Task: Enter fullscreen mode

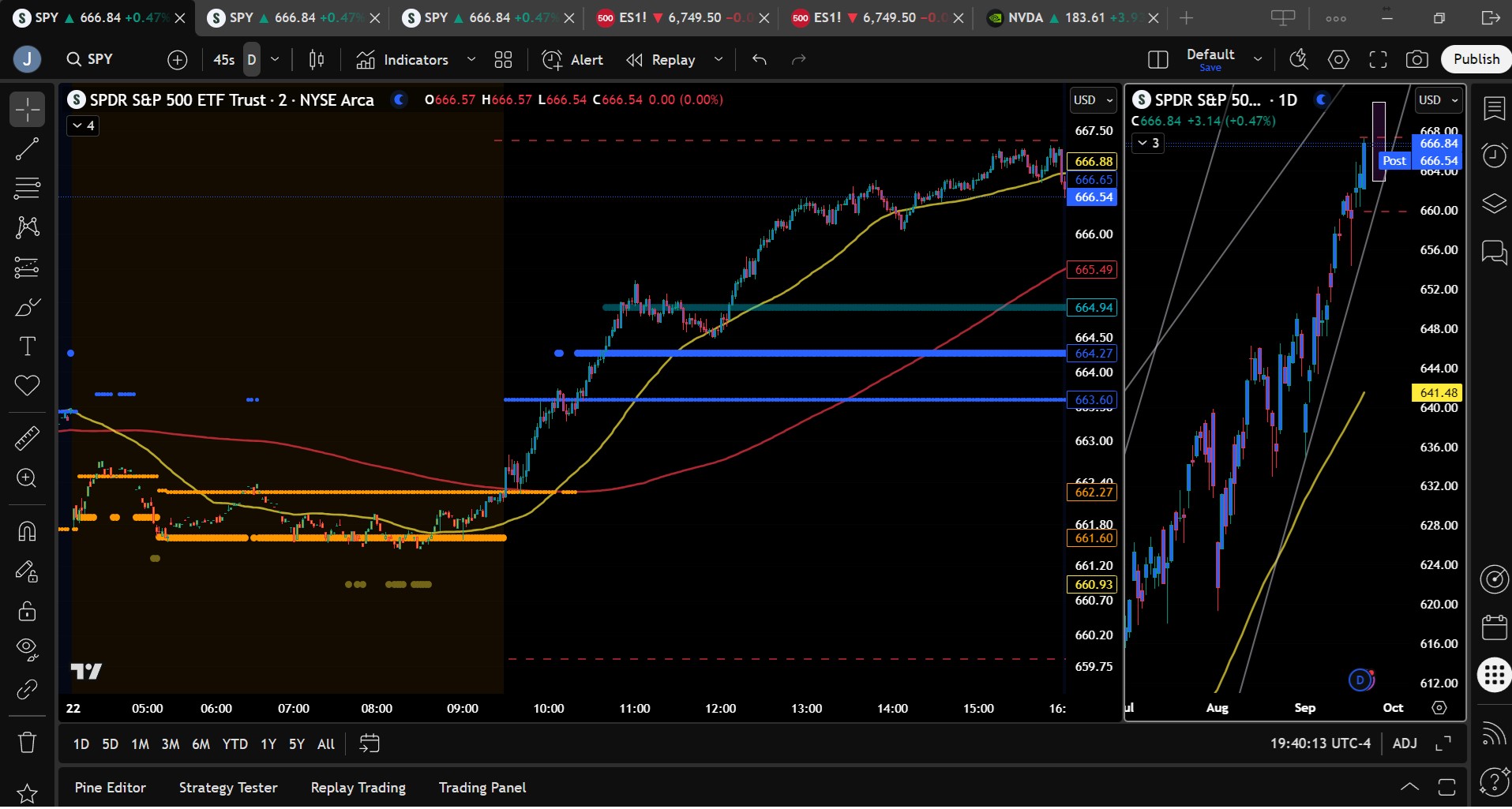Action: click(1378, 59)
